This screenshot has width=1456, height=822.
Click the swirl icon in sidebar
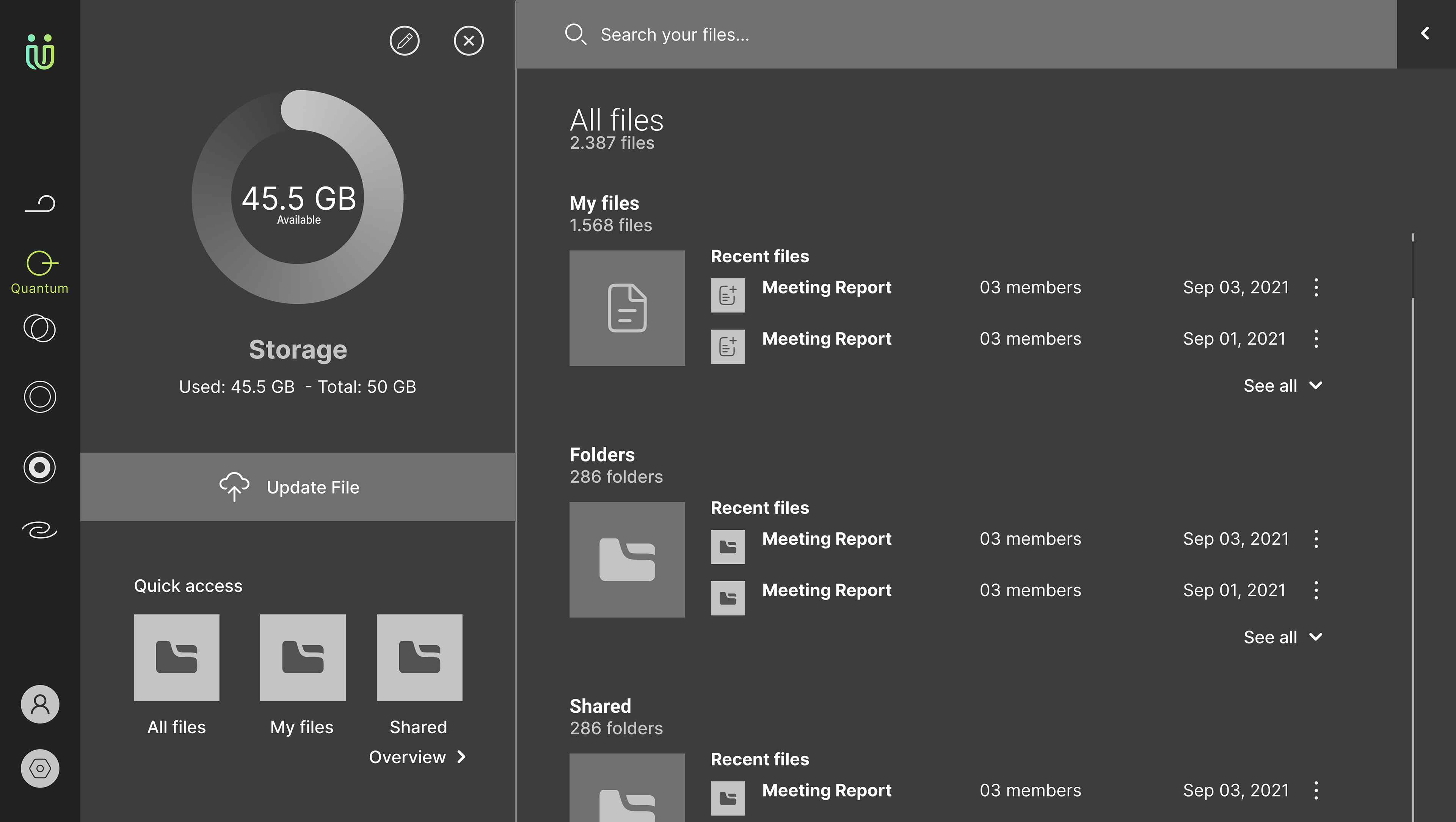39,530
